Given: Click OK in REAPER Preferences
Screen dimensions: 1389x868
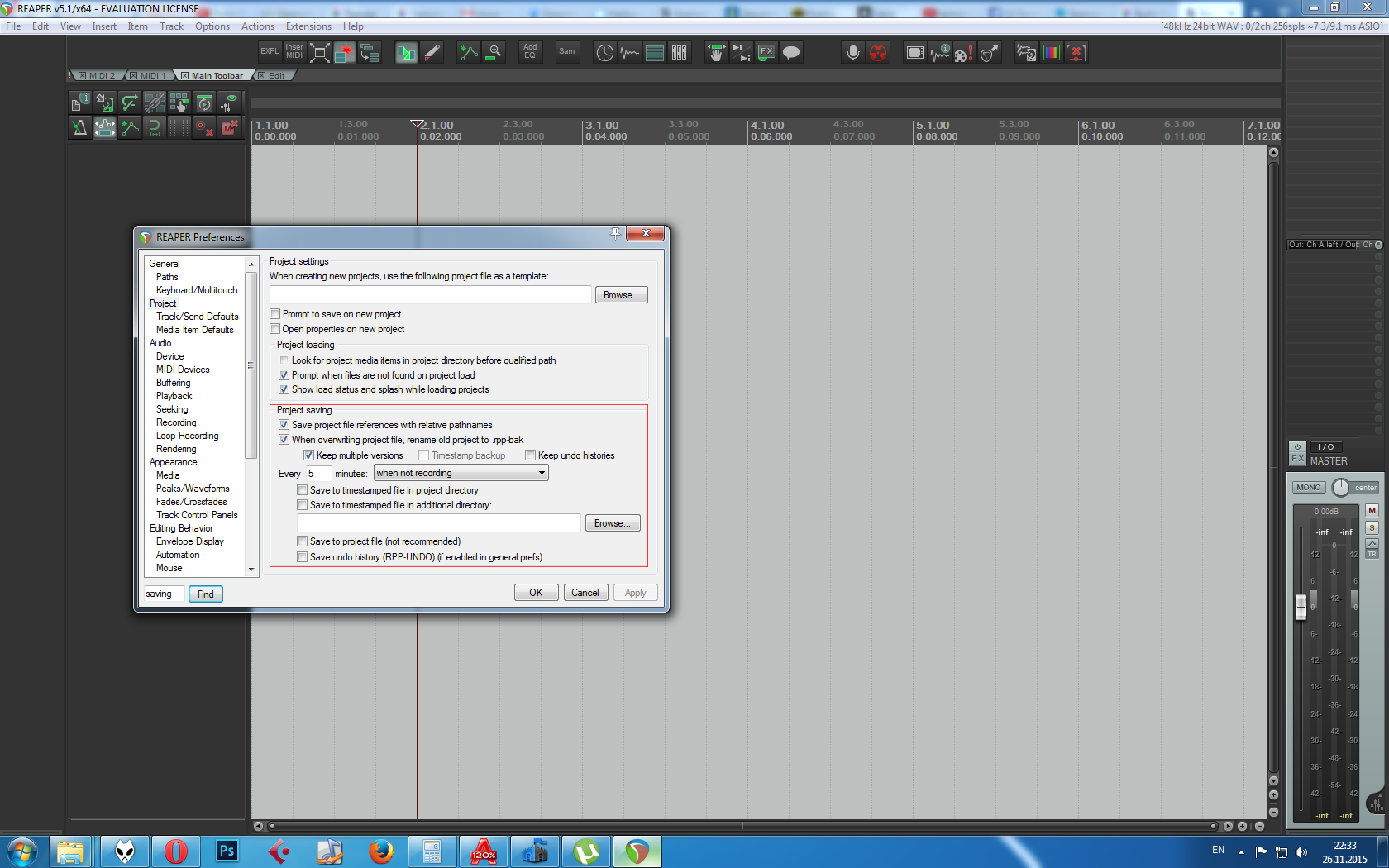Looking at the screenshot, I should (536, 593).
